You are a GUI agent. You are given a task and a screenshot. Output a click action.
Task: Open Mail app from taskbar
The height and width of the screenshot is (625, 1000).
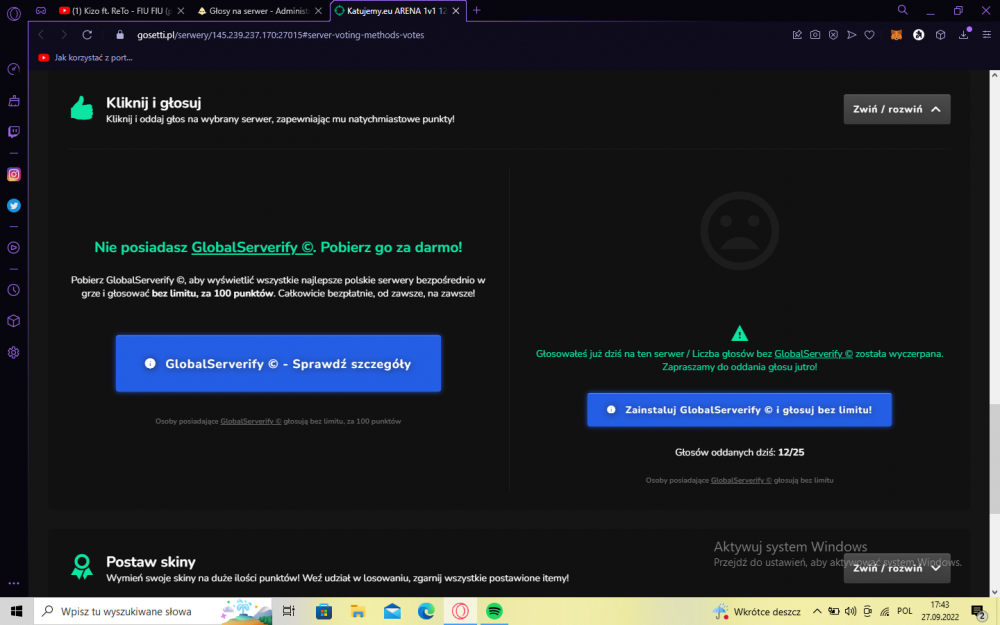[392, 611]
